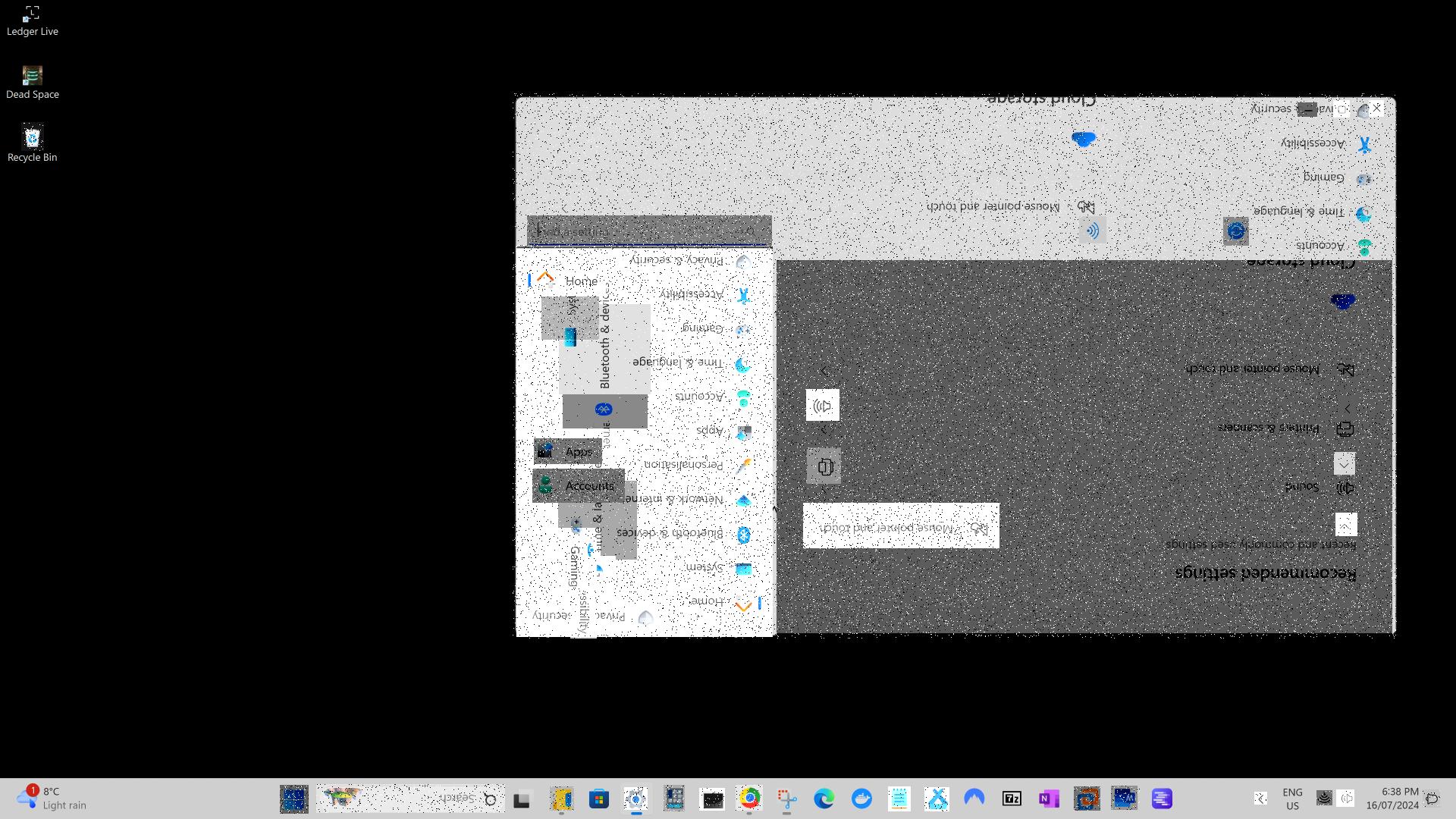Image resolution: width=1456 pixels, height=819 pixels.
Task: Select the Sound settings icon
Action: point(1345,486)
